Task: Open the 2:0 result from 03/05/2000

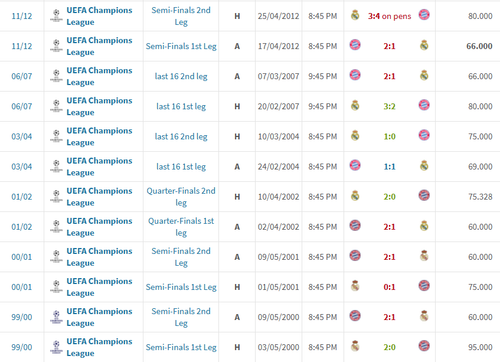Action: 389,347
